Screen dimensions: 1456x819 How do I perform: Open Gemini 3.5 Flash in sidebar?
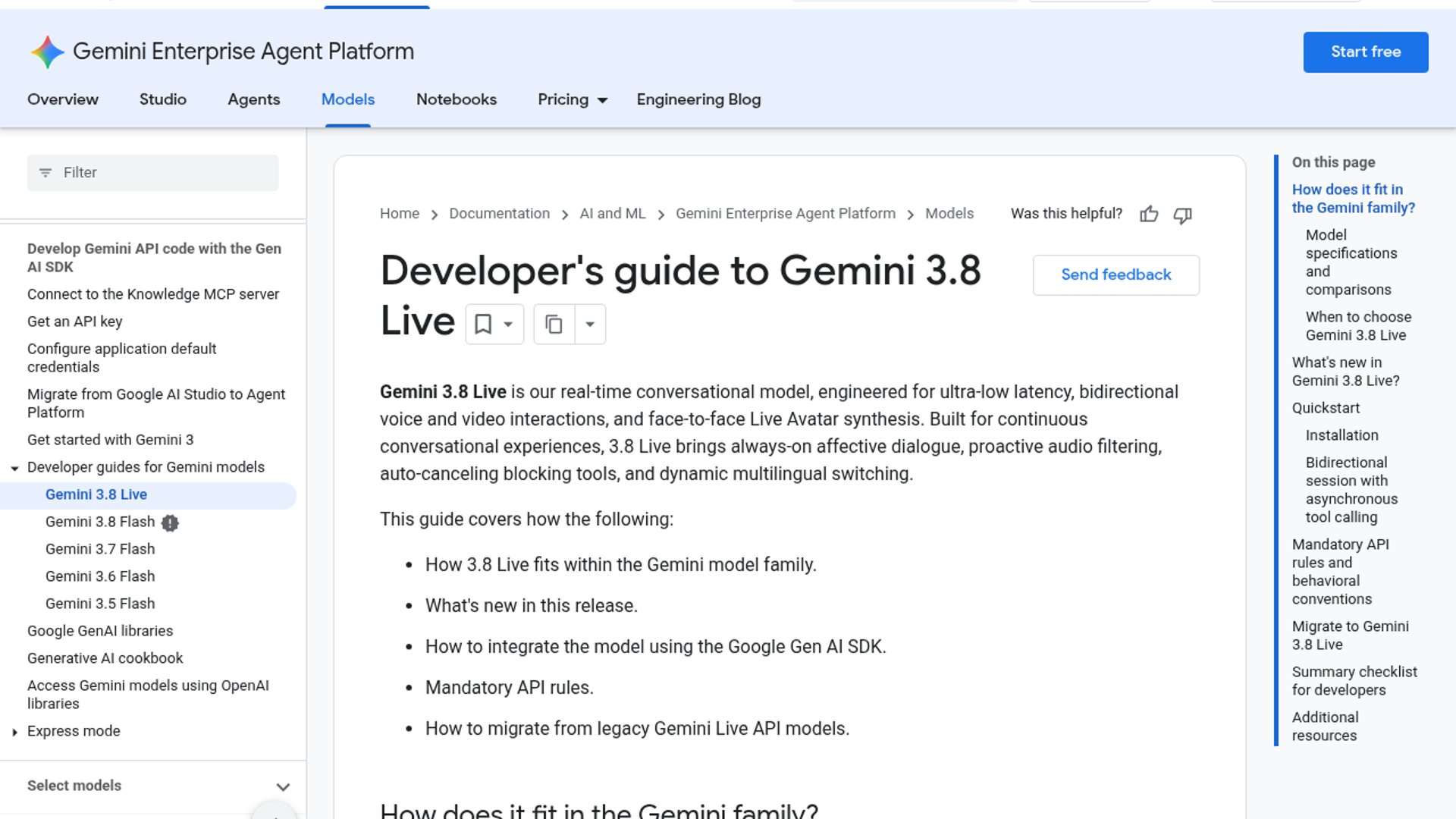(x=100, y=604)
